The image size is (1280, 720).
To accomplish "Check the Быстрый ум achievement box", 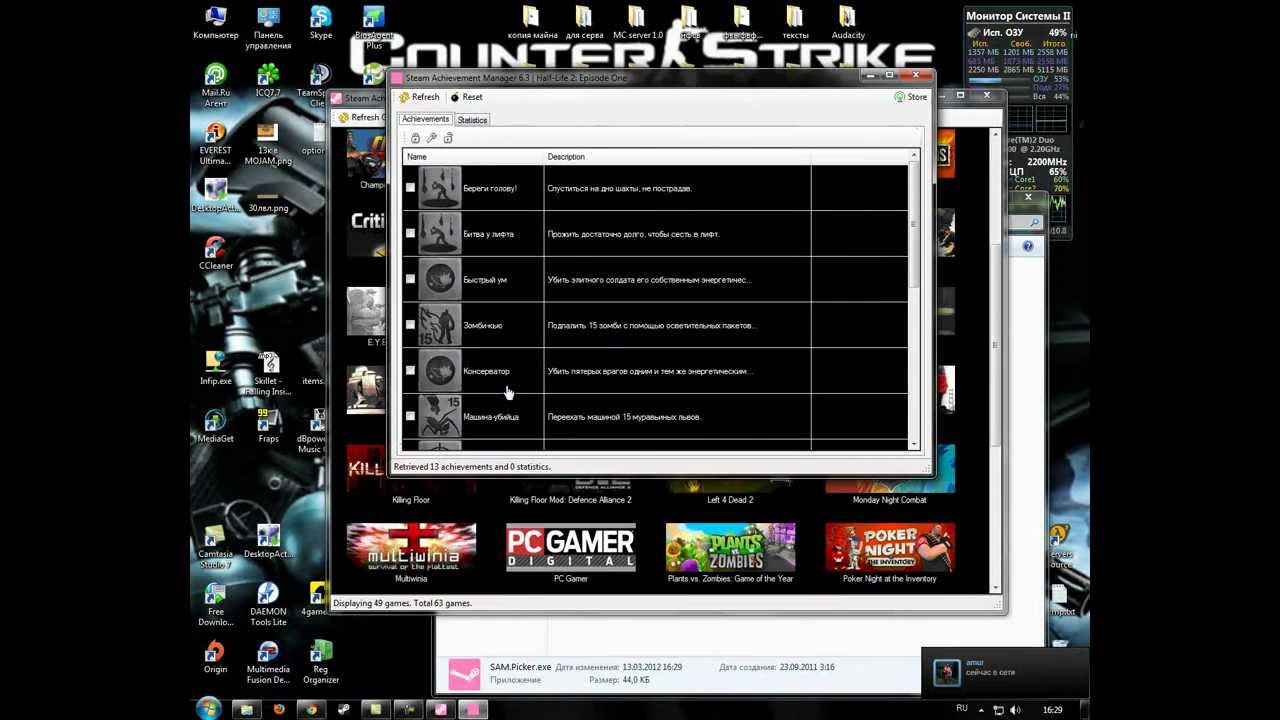I will point(410,279).
